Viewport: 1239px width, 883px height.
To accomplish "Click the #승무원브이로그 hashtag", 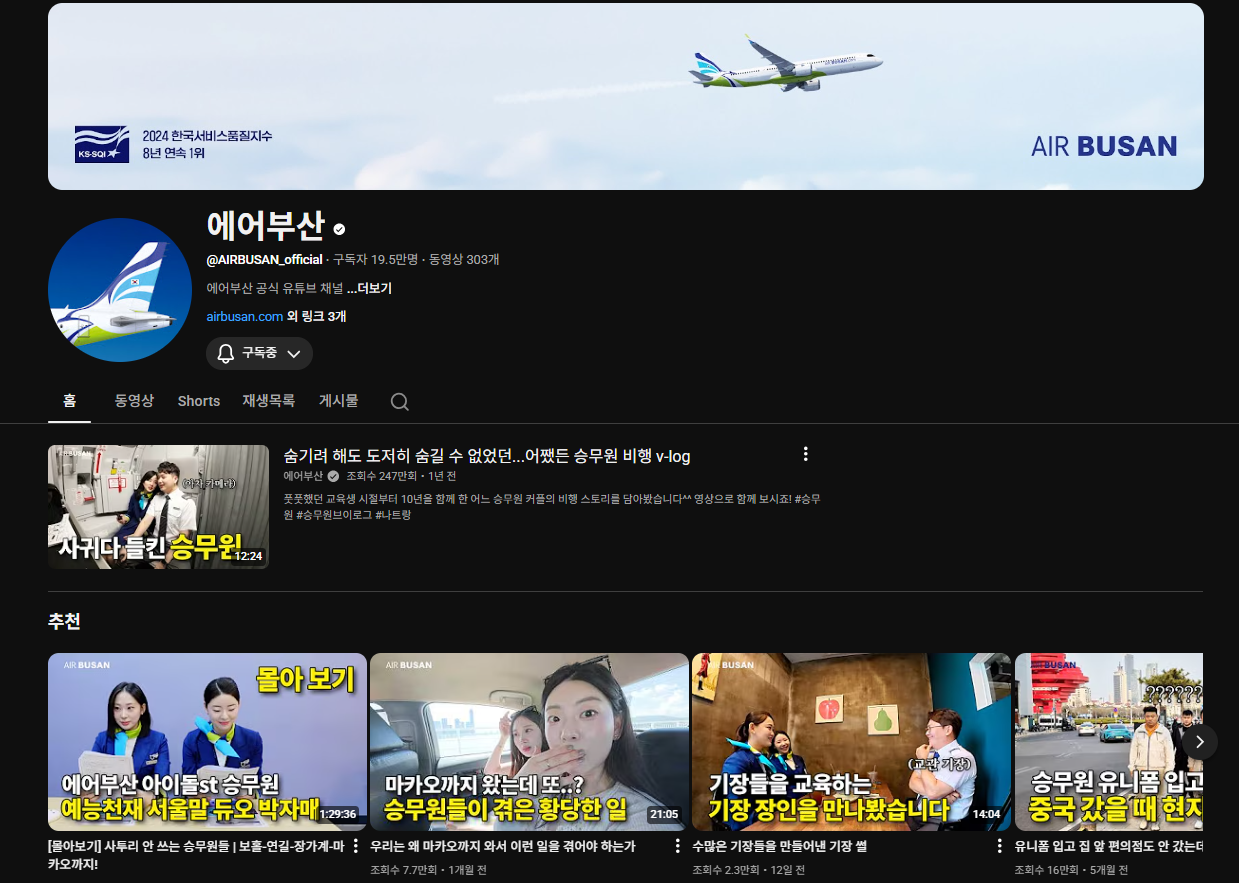I will coord(334,515).
